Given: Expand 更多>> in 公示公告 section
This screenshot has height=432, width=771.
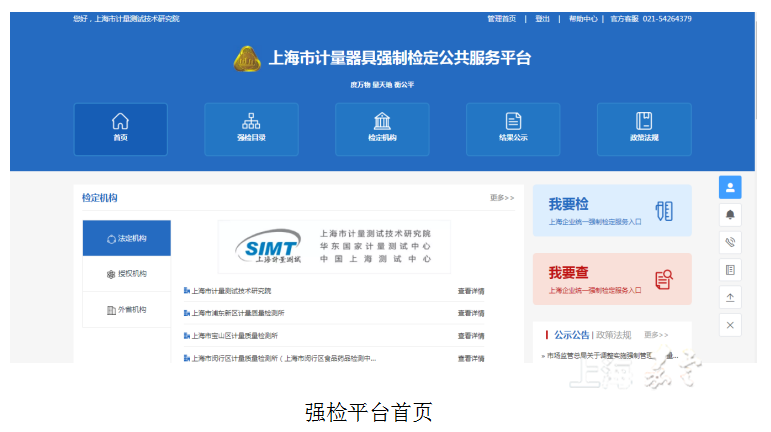Looking at the screenshot, I should pyautogui.click(x=656, y=335).
